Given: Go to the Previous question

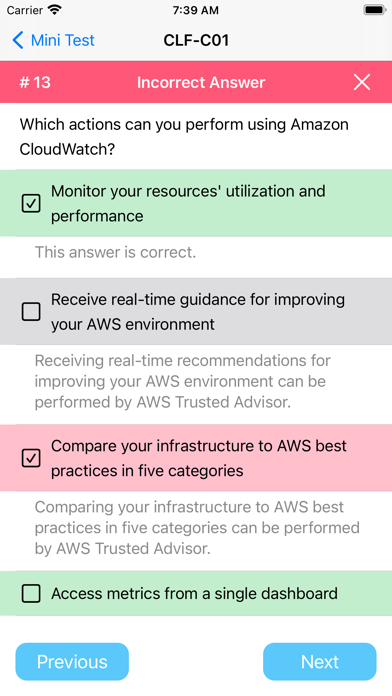Looking at the screenshot, I should [x=72, y=661].
